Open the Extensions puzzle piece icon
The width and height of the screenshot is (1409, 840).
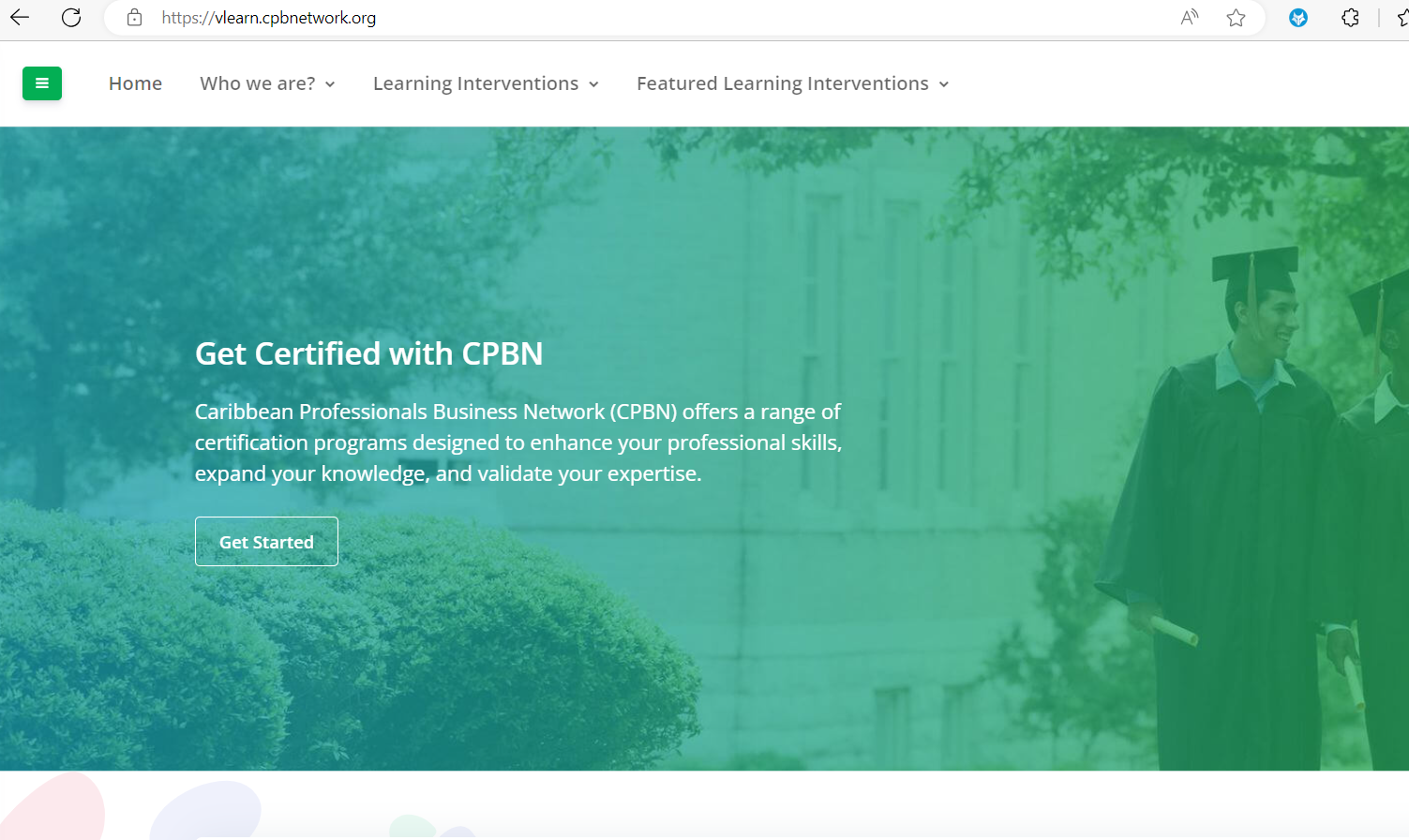coord(1350,18)
